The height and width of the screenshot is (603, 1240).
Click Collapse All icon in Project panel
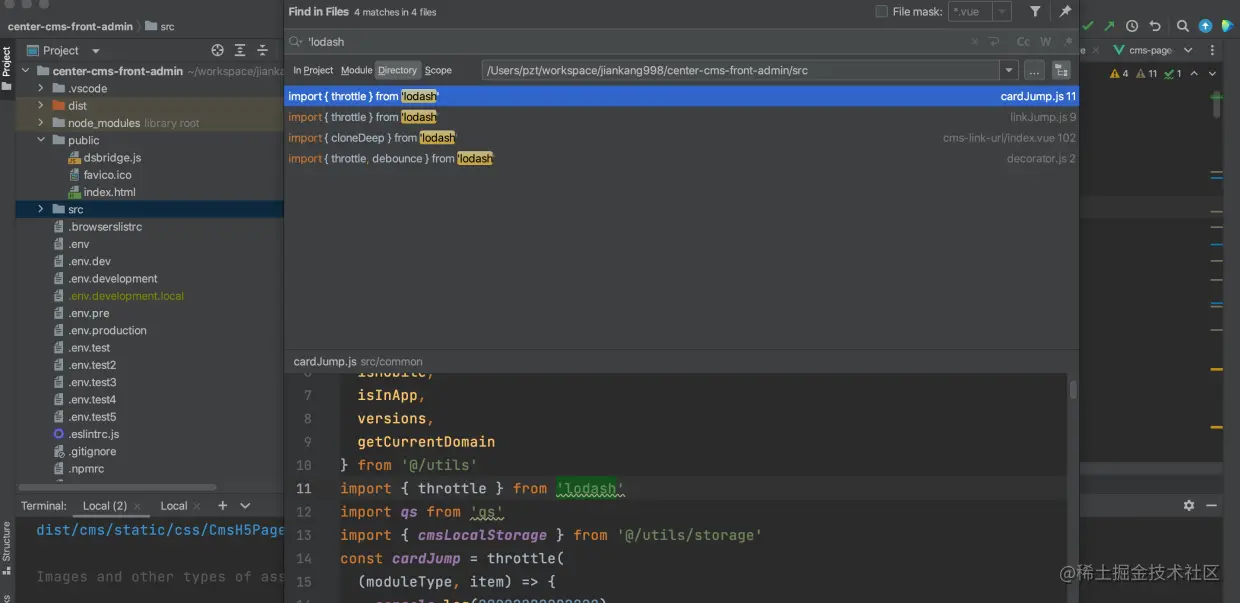pyautogui.click(x=263, y=50)
